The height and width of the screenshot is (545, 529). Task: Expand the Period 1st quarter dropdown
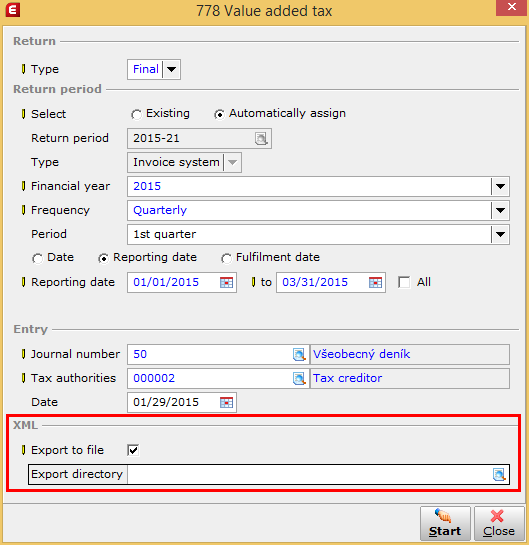click(x=500, y=234)
